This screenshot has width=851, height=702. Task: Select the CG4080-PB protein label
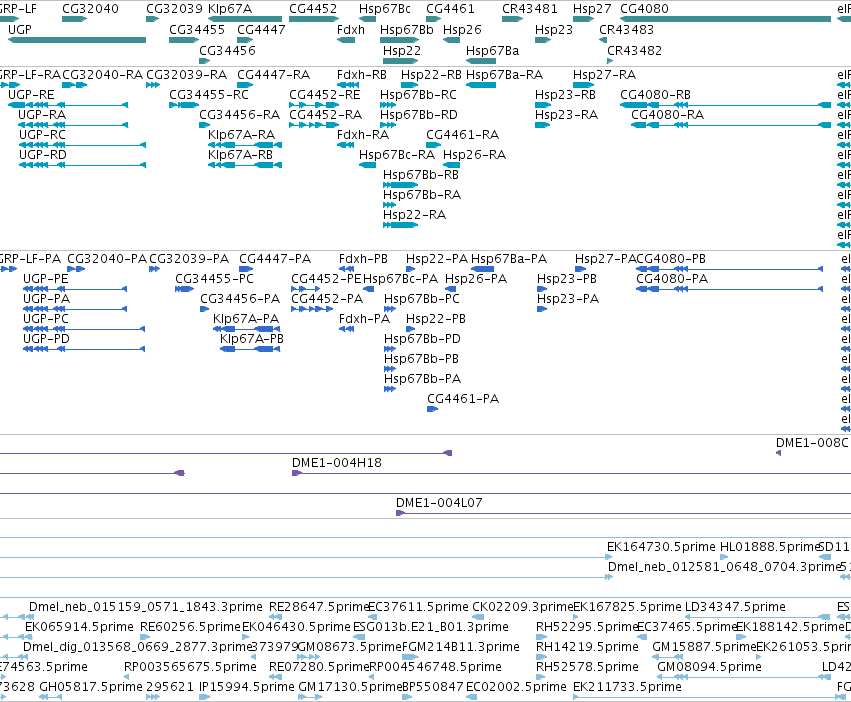click(x=671, y=259)
